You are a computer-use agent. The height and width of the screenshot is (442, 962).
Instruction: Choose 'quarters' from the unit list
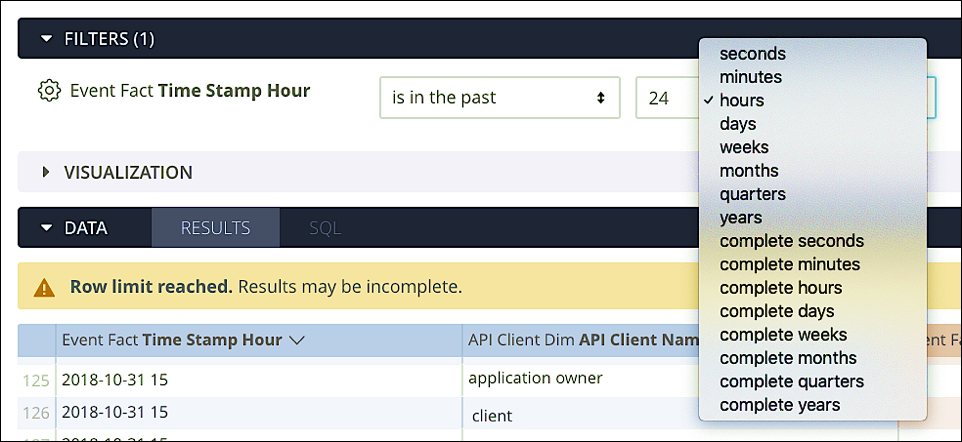(x=752, y=194)
